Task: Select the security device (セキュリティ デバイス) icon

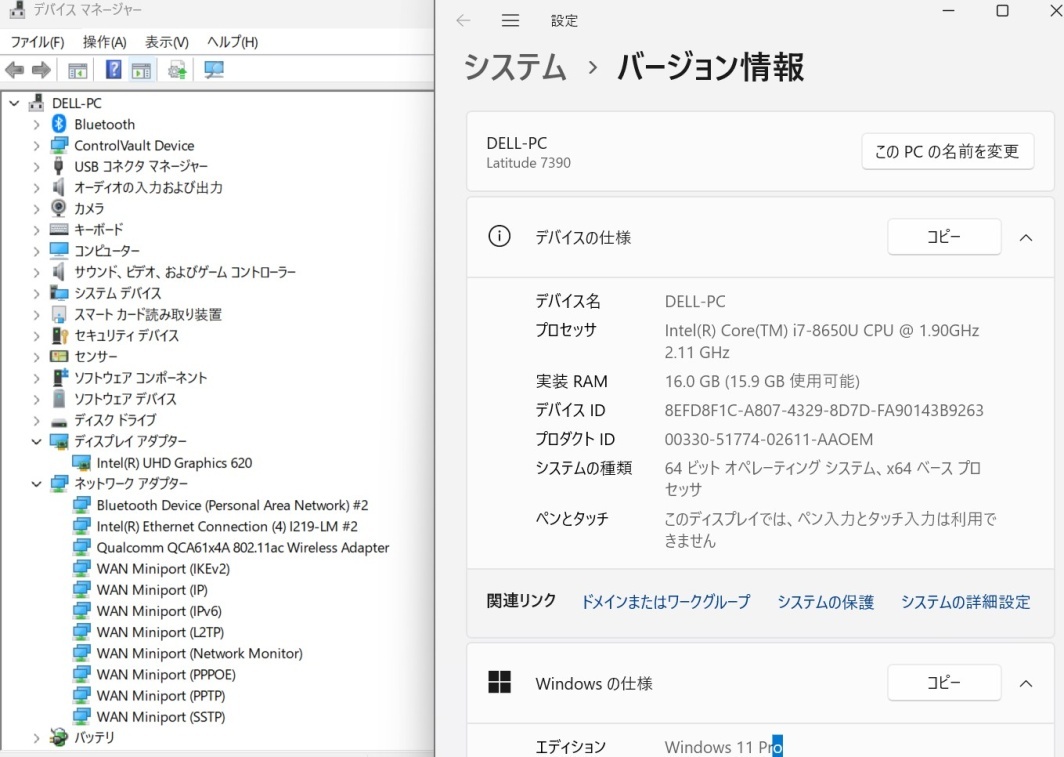Action: 60,335
